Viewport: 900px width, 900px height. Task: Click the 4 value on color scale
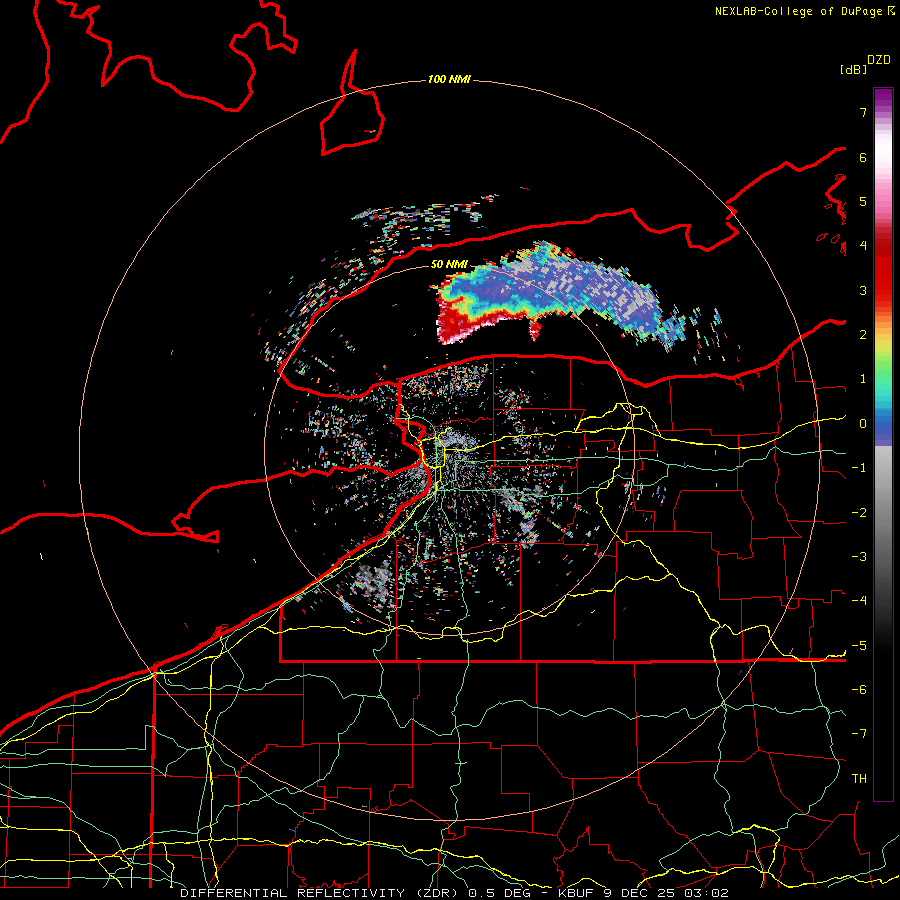(863, 246)
